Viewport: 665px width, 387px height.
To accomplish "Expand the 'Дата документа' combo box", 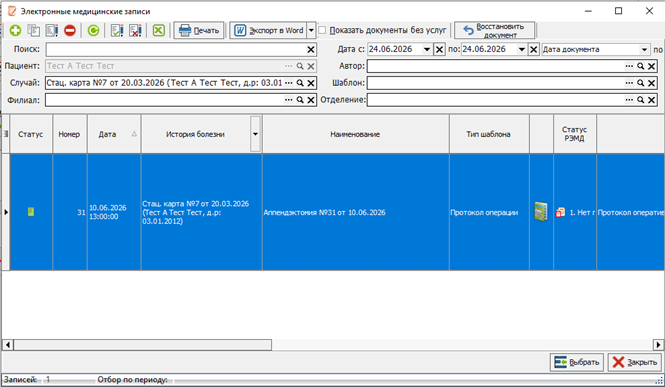I will tap(644, 50).
